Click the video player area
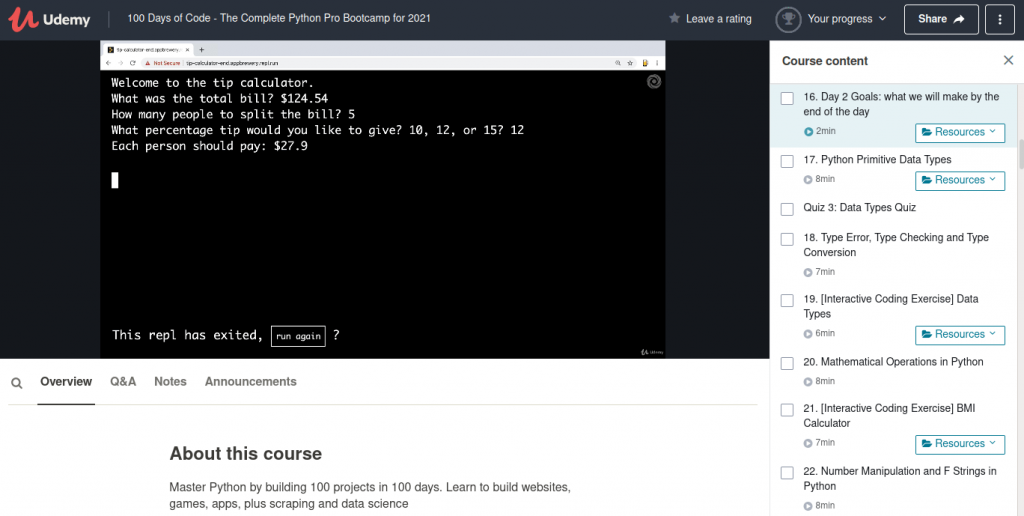Viewport: 1024px width, 516px height. 383,199
